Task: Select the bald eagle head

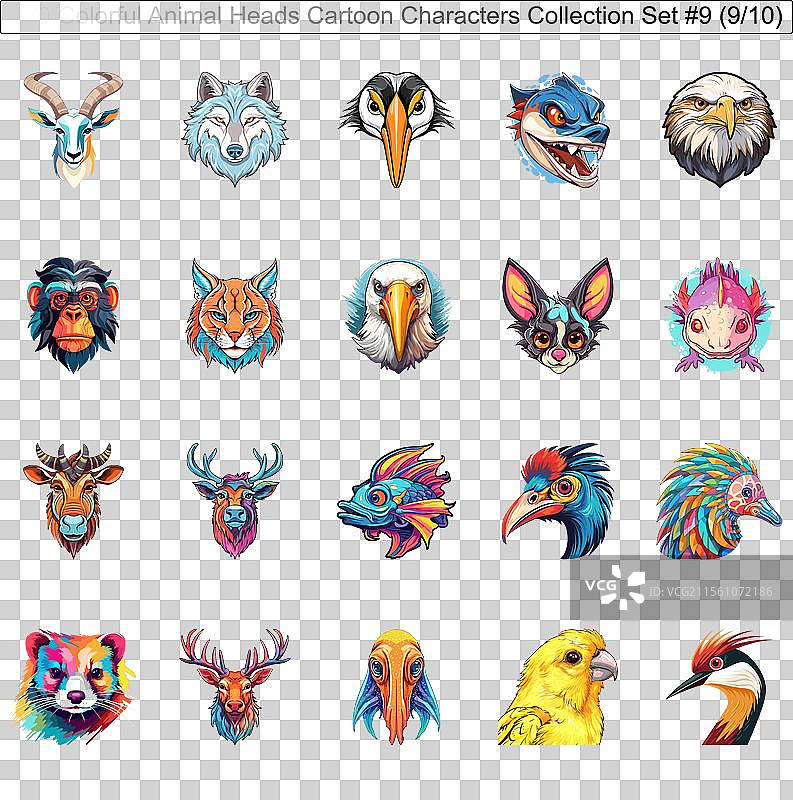Action: point(718,126)
